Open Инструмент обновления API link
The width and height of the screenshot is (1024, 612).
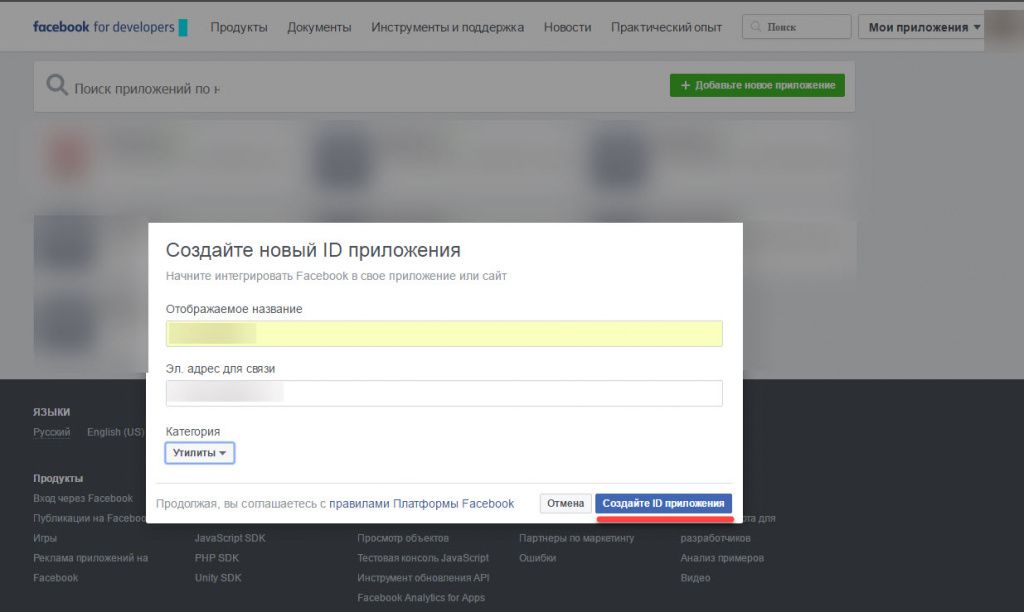pos(423,577)
